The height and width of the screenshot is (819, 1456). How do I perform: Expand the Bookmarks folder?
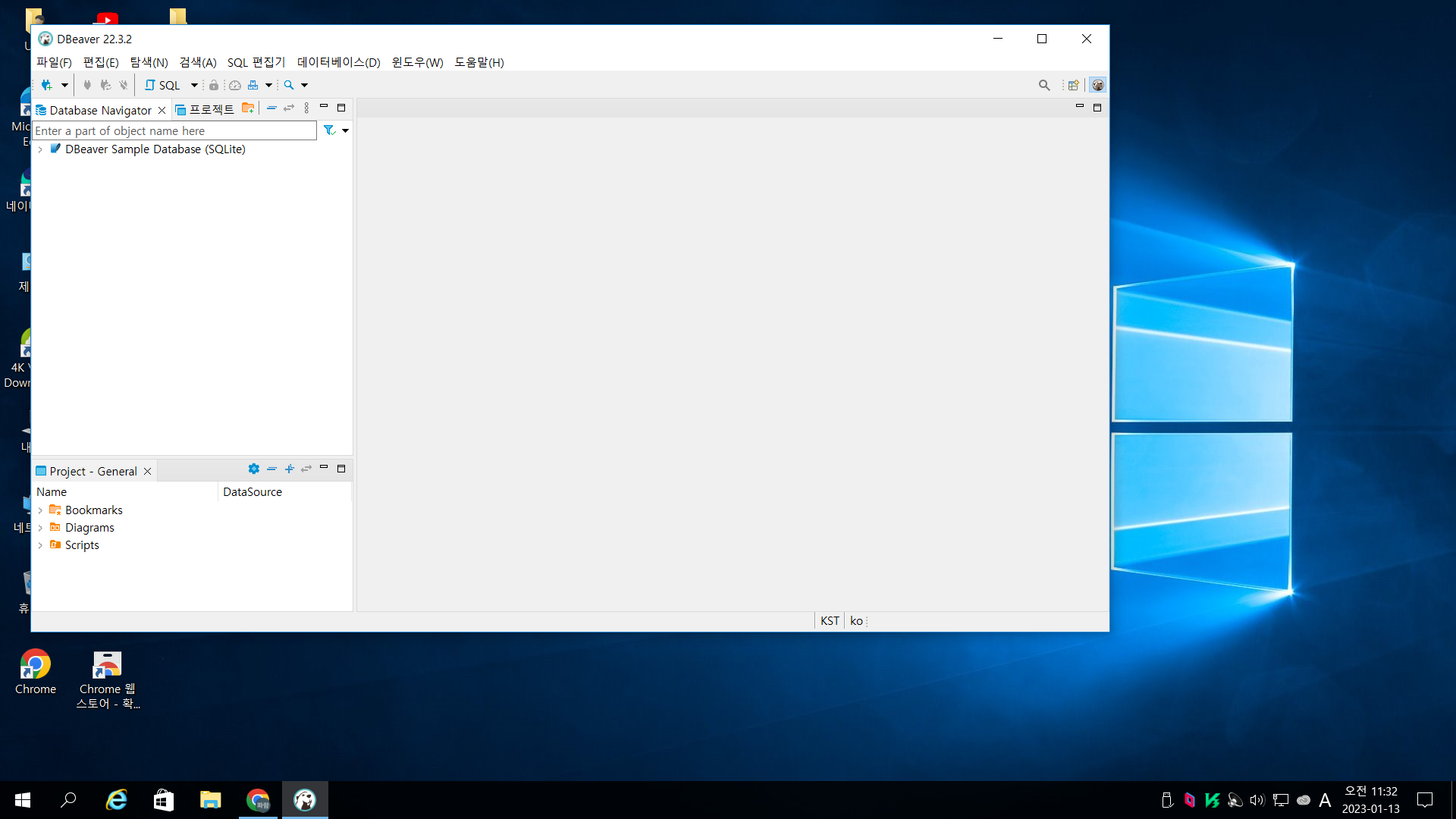pos(40,510)
